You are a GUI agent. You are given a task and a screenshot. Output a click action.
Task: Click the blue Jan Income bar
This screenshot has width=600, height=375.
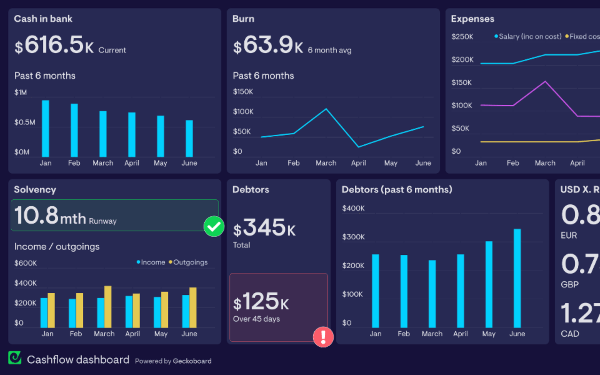44,313
